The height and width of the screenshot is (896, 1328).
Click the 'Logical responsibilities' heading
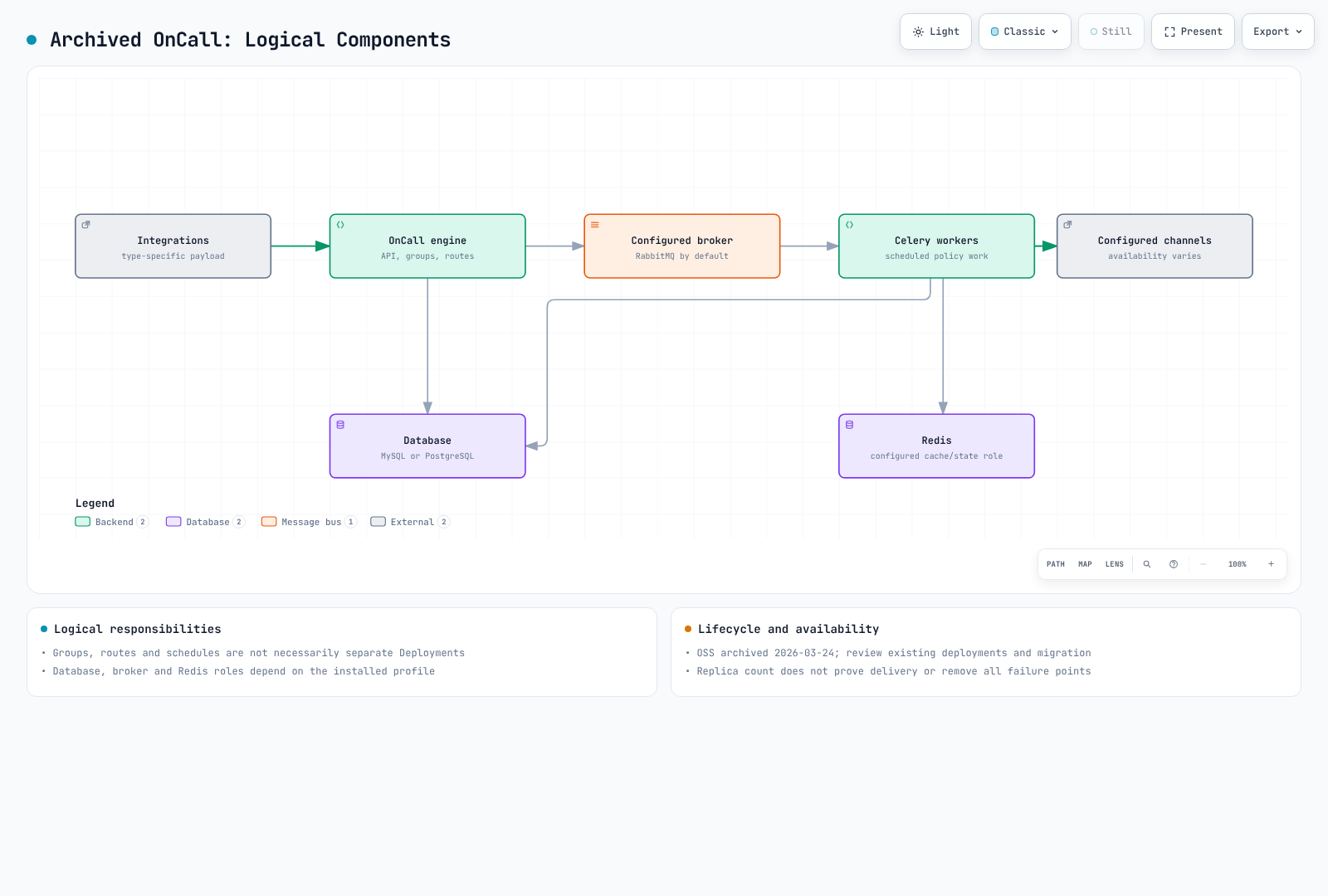(x=138, y=629)
